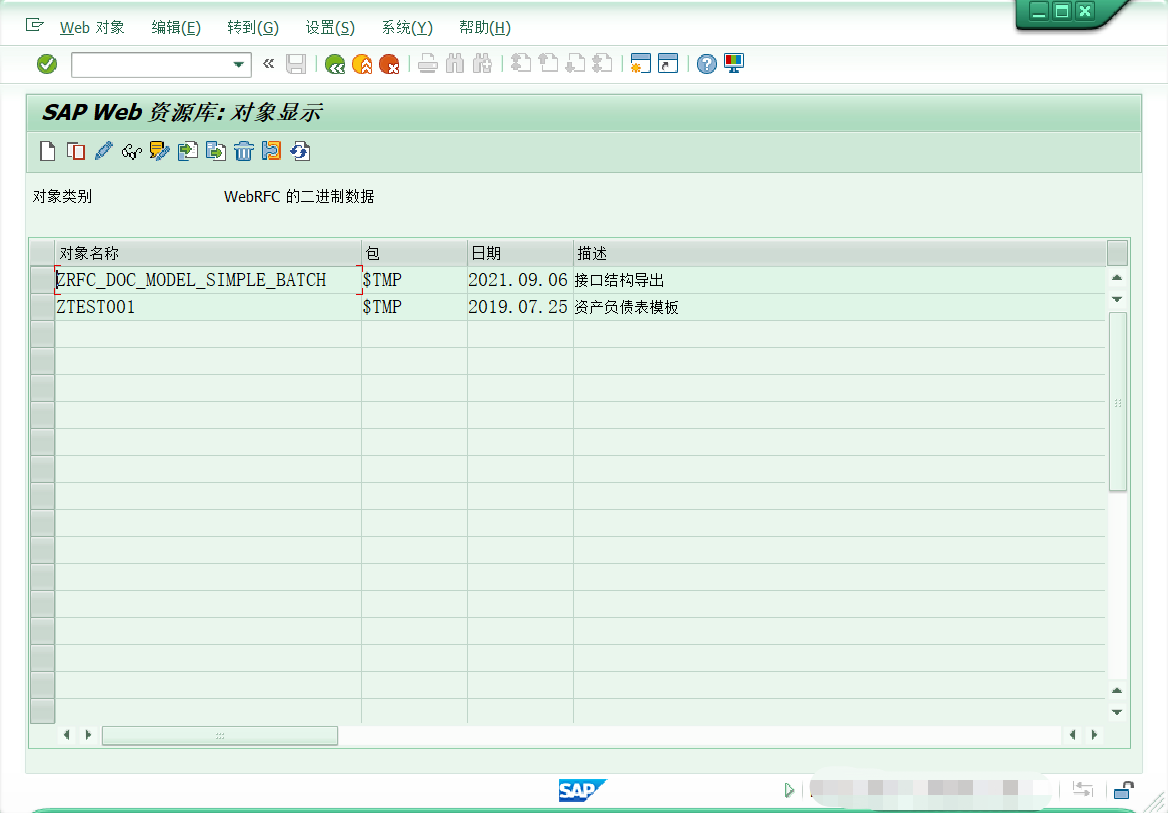The image size is (1168, 813).
Task: Click the Previous Page icon
Action: coord(548,64)
